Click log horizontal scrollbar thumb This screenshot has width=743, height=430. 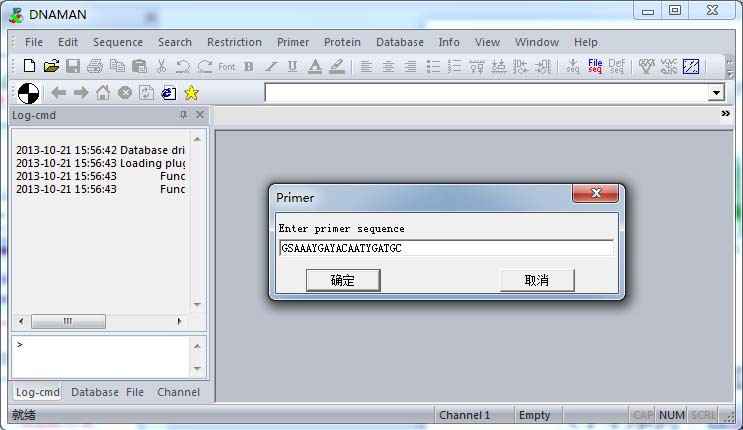click(68, 321)
